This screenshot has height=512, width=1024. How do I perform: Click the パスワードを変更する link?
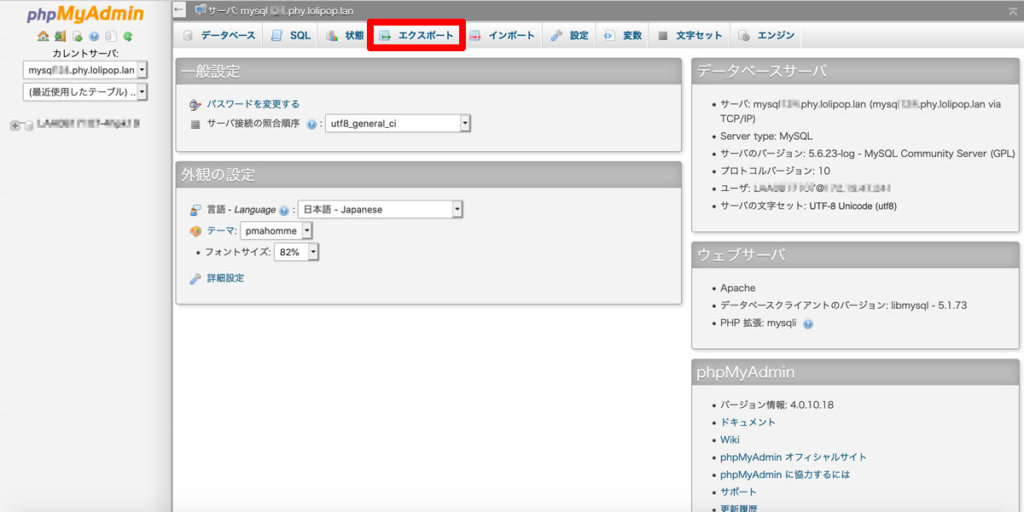(252, 104)
